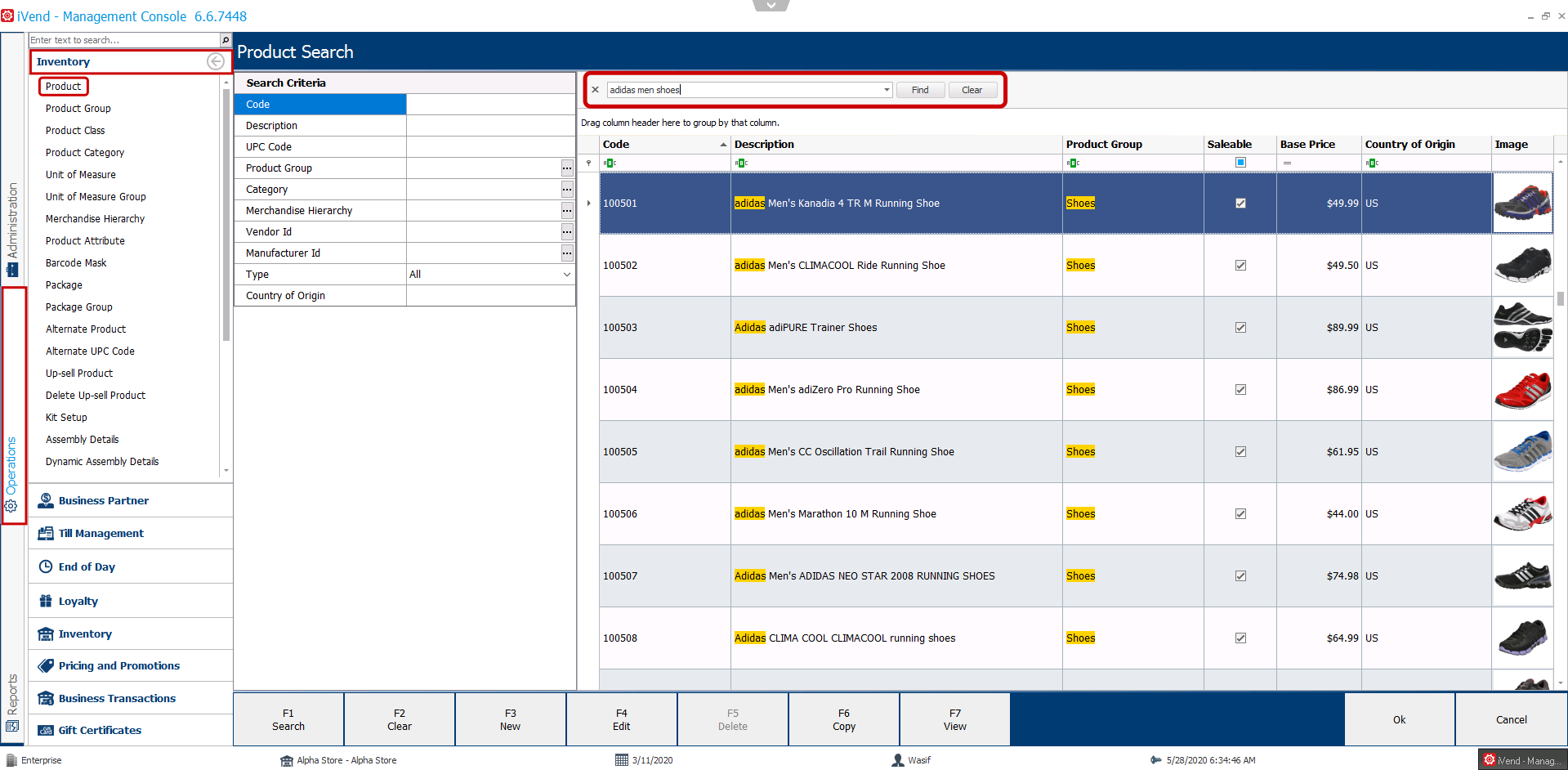Toggle Saleable checkbox for product 100504
The width and height of the screenshot is (1568, 770).
[x=1240, y=390]
